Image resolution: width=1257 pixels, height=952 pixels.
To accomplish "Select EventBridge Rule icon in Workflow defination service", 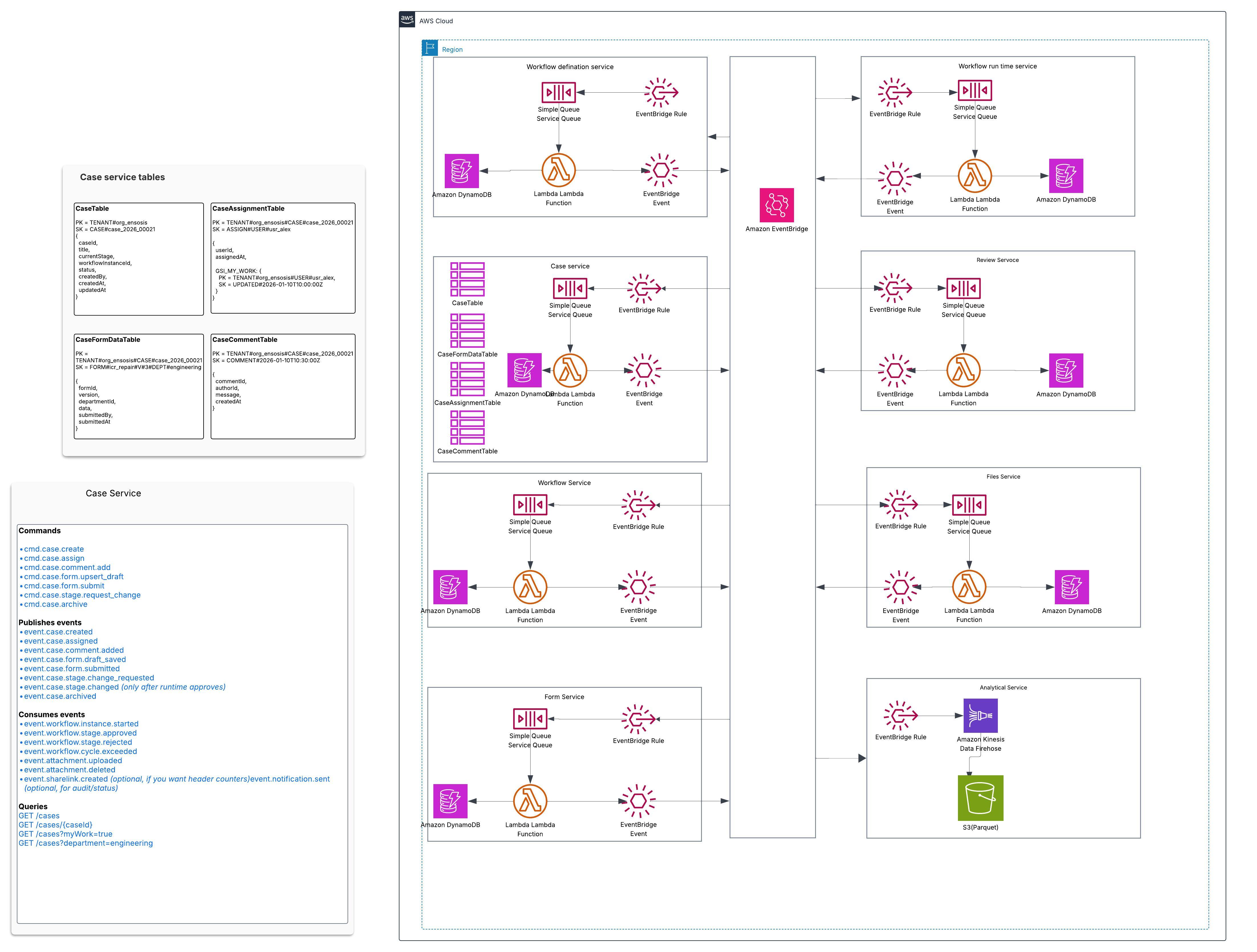I will pos(661,92).
